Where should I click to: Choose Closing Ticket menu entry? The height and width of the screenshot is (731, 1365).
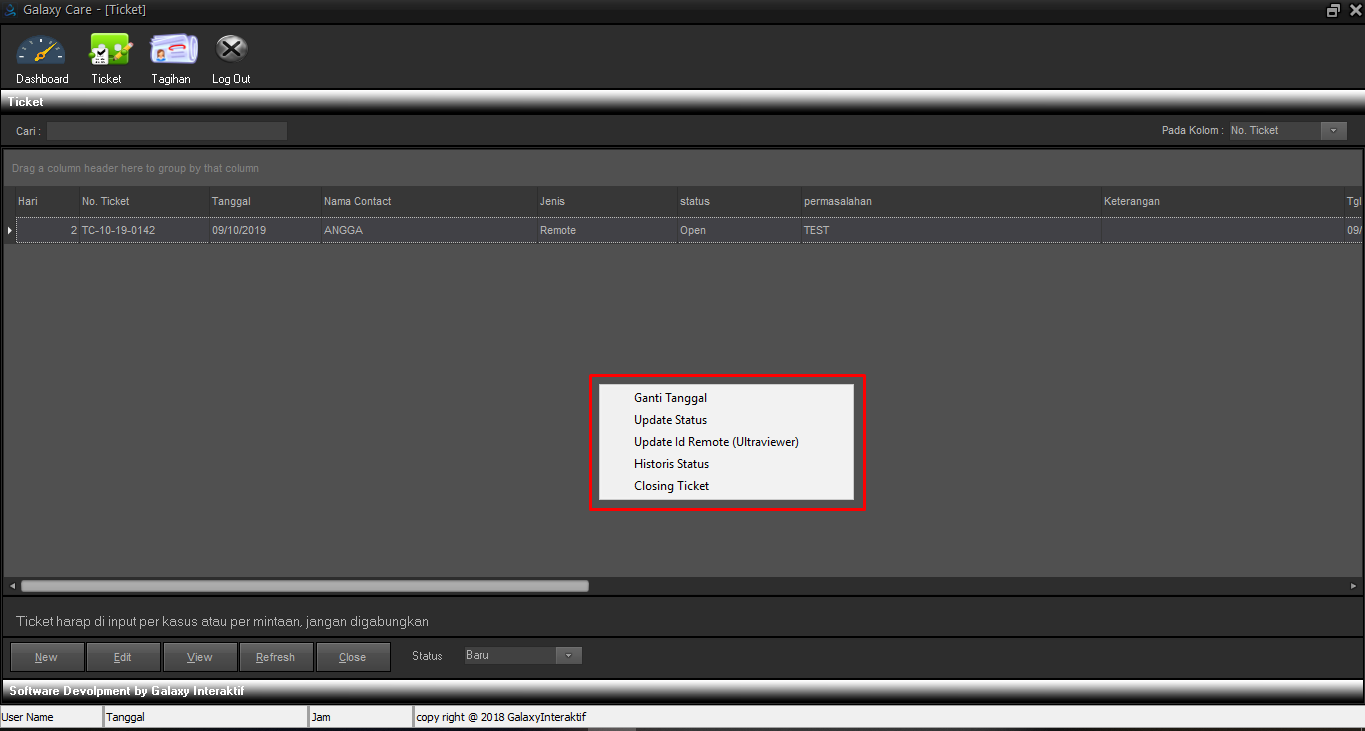[671, 486]
